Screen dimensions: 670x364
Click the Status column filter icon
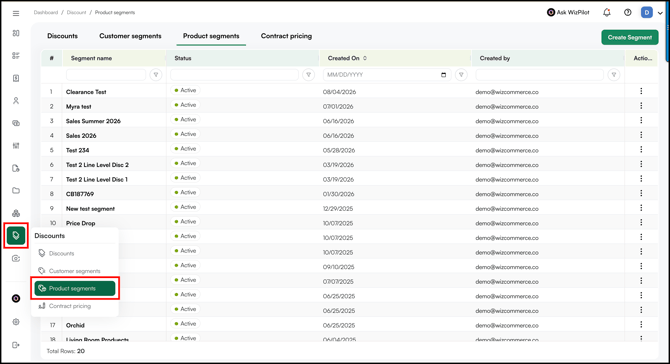(309, 75)
